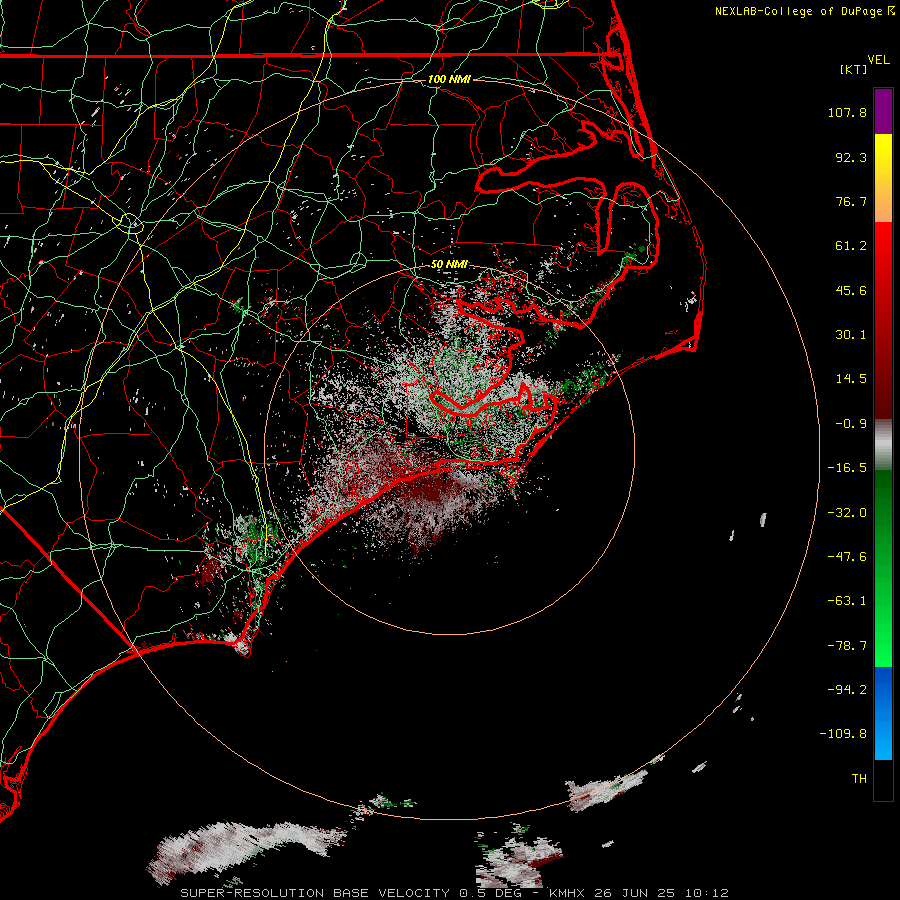900x900 pixels.
Task: Select the -0.9 scale value
Action: (x=851, y=424)
